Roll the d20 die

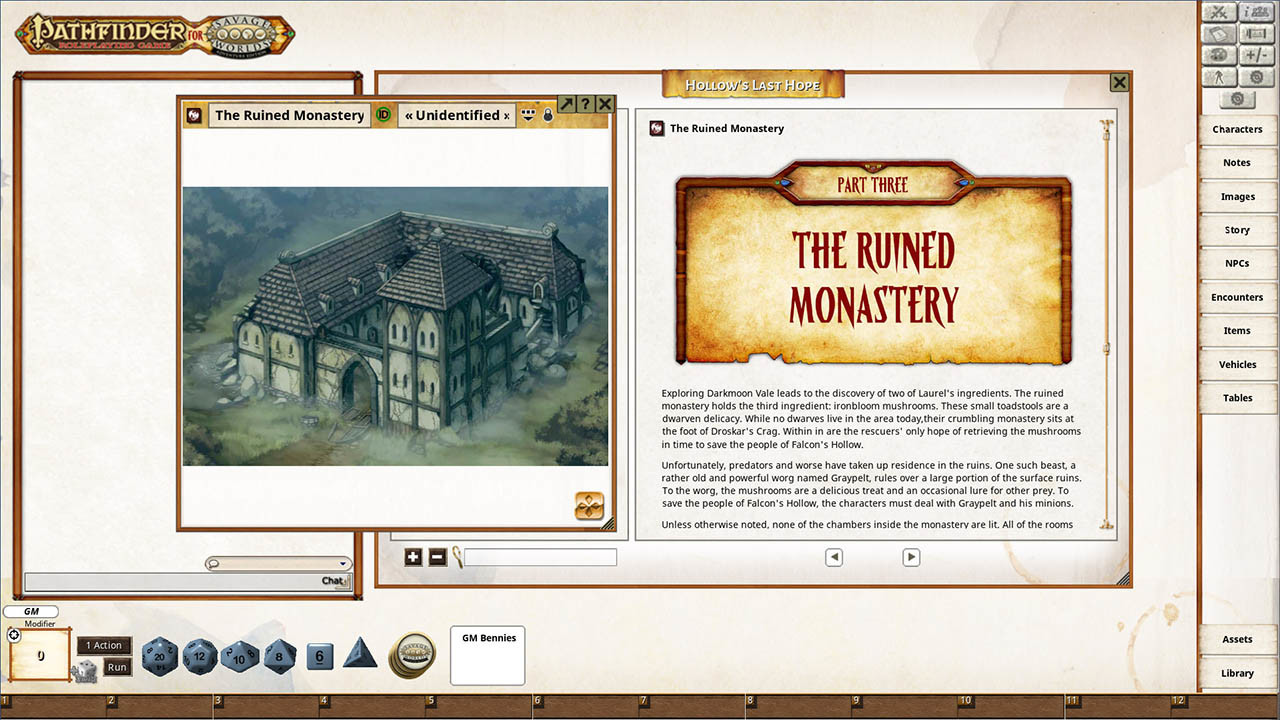(160, 657)
